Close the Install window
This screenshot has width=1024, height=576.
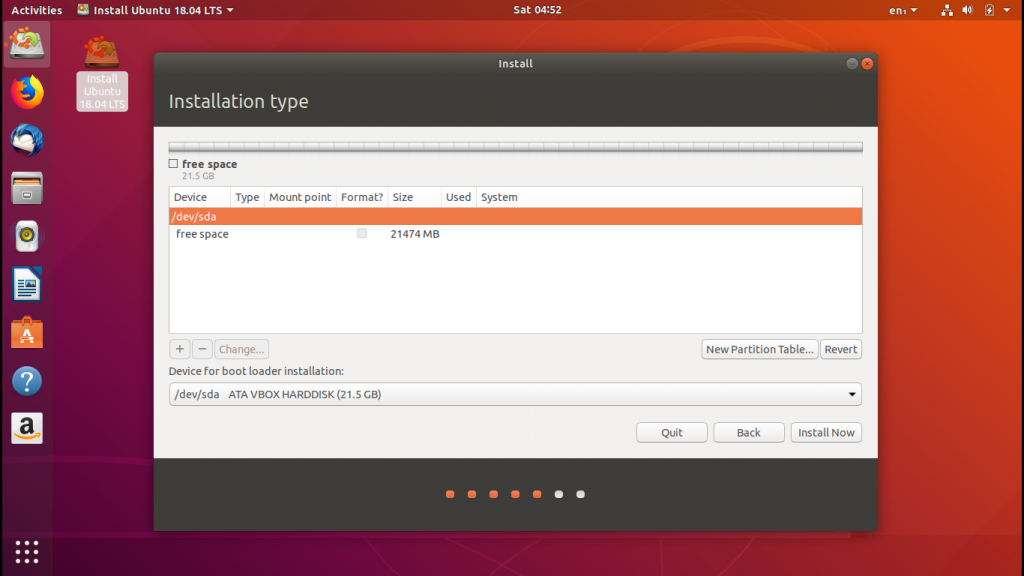click(867, 63)
